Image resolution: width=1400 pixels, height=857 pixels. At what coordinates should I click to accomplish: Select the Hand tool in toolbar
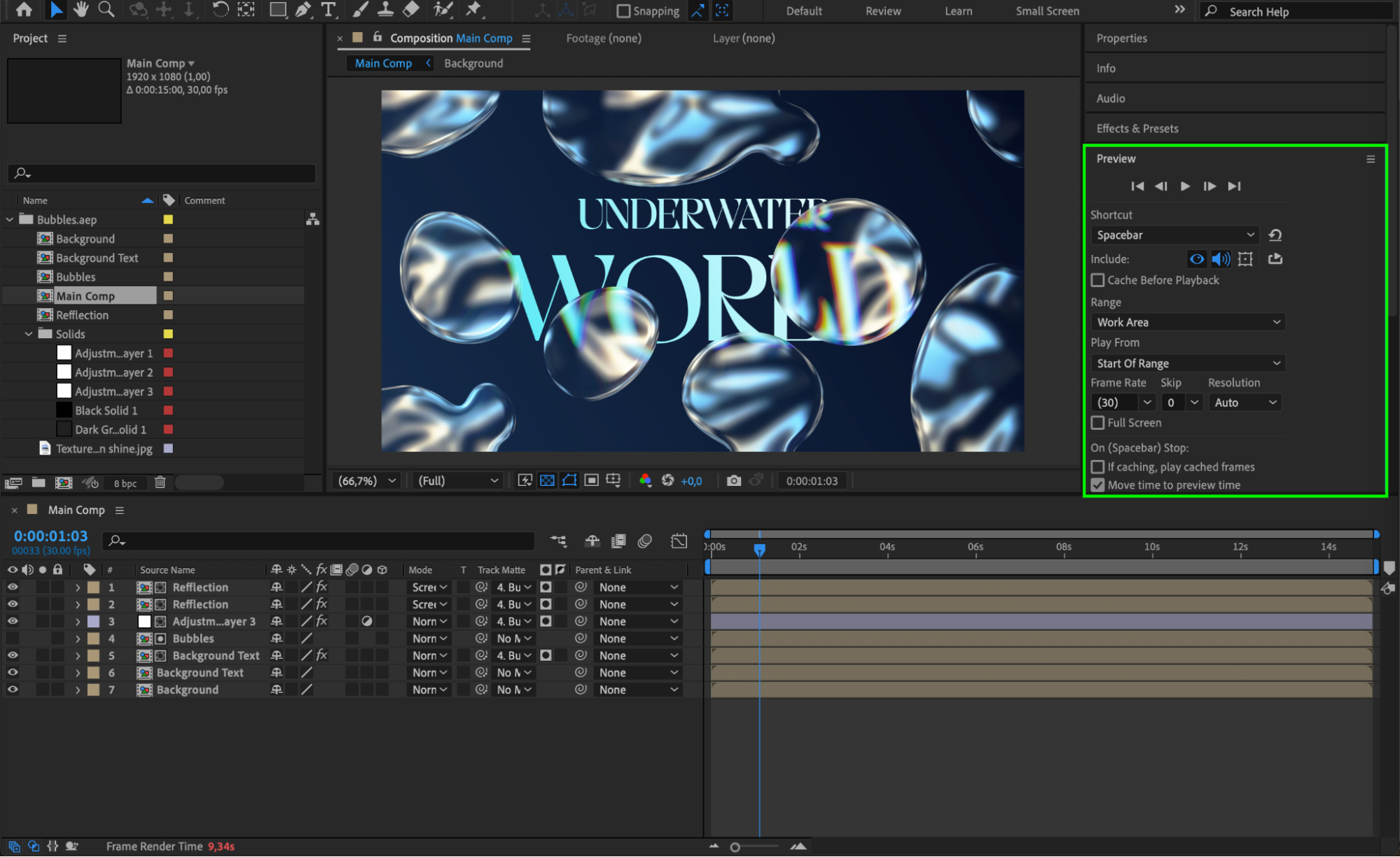click(x=81, y=10)
